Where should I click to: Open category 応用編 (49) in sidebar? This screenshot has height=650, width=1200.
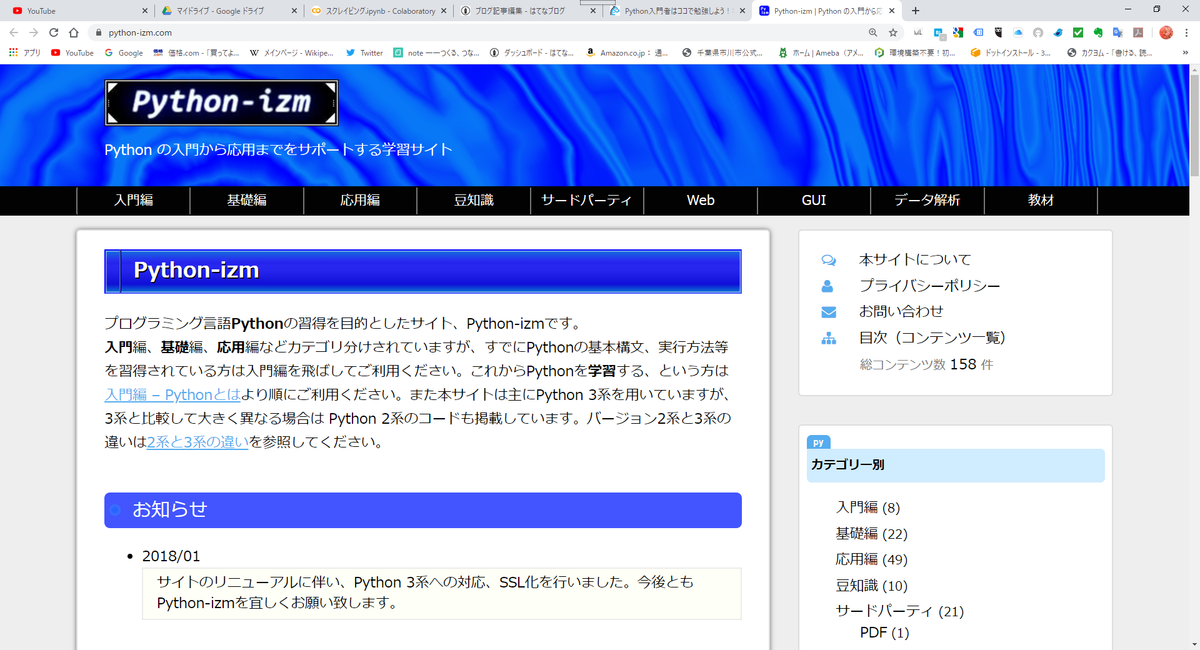coord(872,560)
